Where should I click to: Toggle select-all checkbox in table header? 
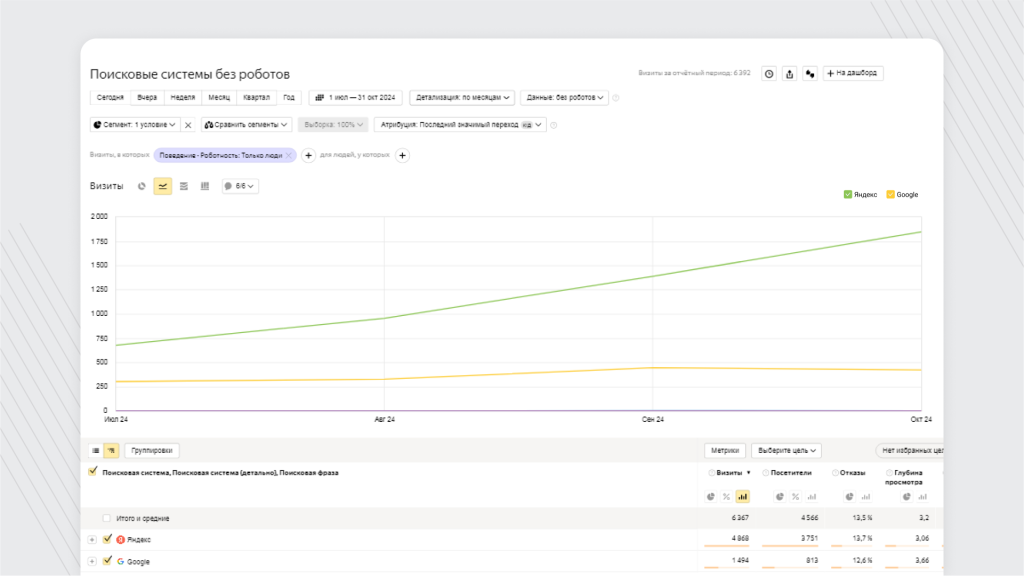pyautogui.click(x=93, y=472)
